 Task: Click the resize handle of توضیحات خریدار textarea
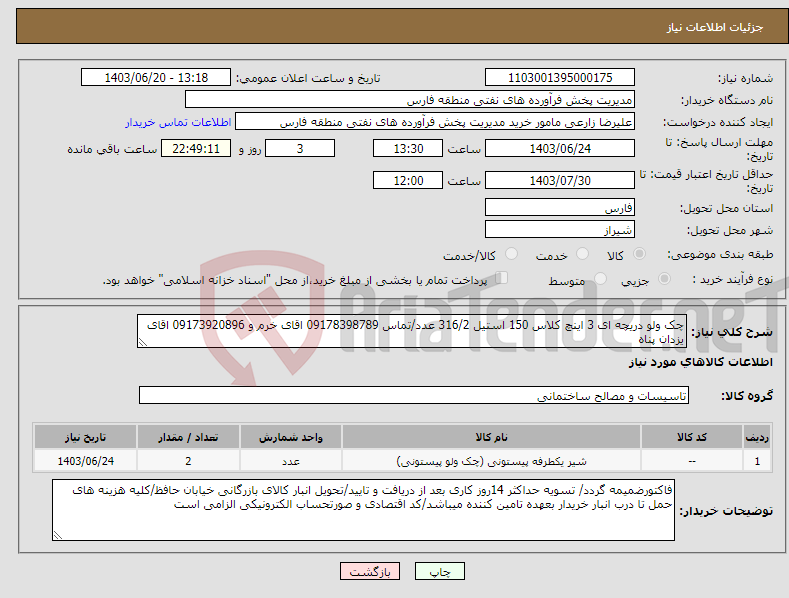pyautogui.click(x=58, y=535)
